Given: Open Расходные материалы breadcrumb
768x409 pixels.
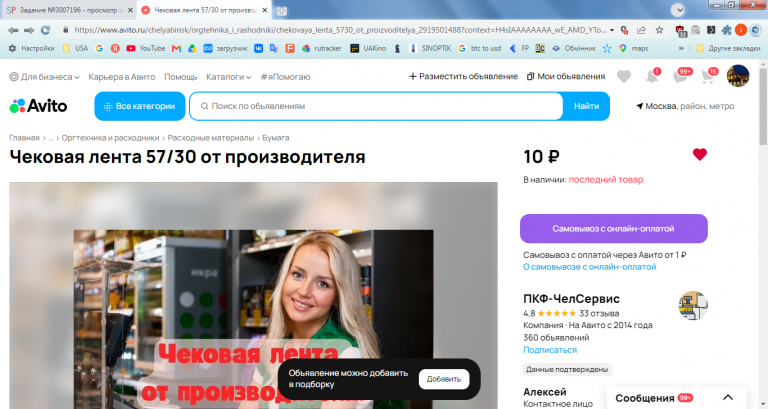Looking at the screenshot, I should point(211,138).
